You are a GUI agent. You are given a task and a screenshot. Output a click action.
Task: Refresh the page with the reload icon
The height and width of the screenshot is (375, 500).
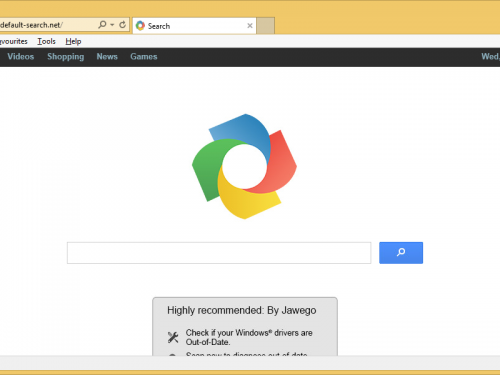tap(122, 25)
